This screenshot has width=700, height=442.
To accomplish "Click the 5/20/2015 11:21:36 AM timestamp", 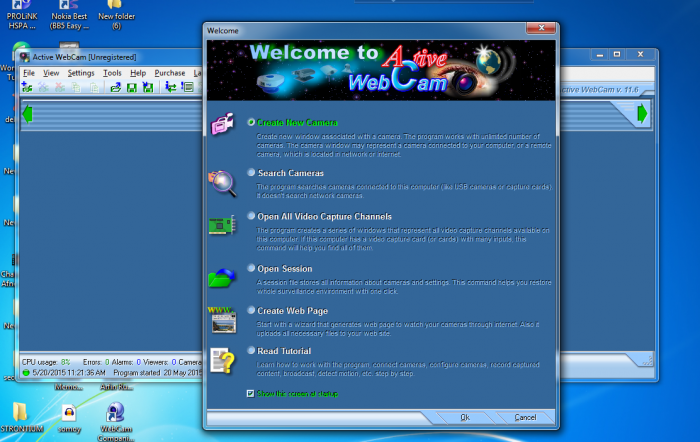I will [x=69, y=372].
